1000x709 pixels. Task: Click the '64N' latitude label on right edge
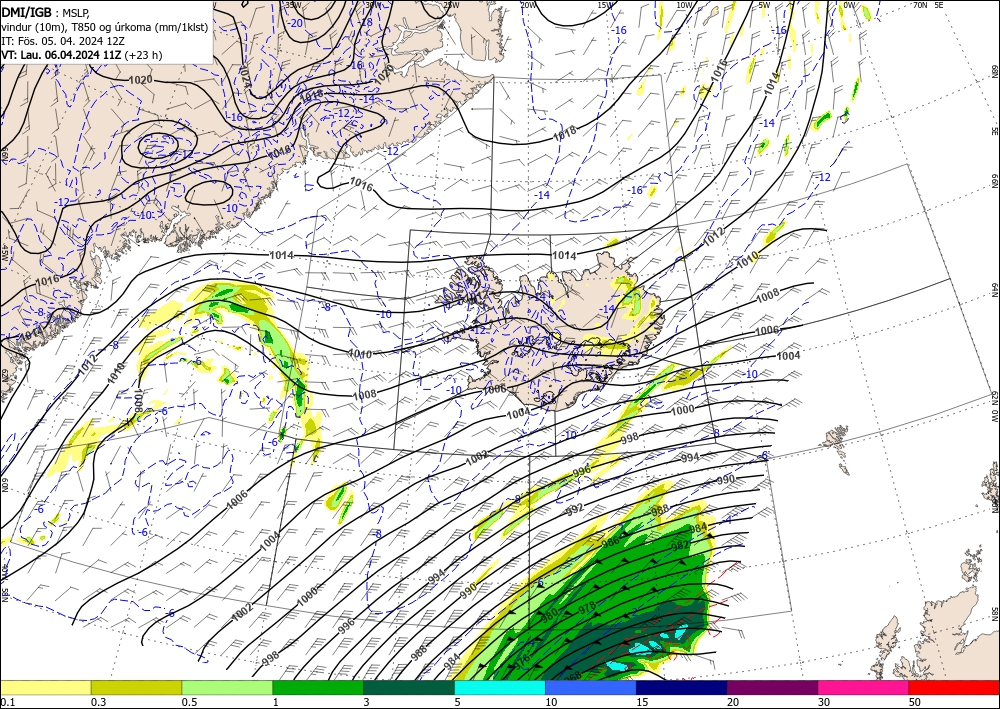(x=994, y=289)
